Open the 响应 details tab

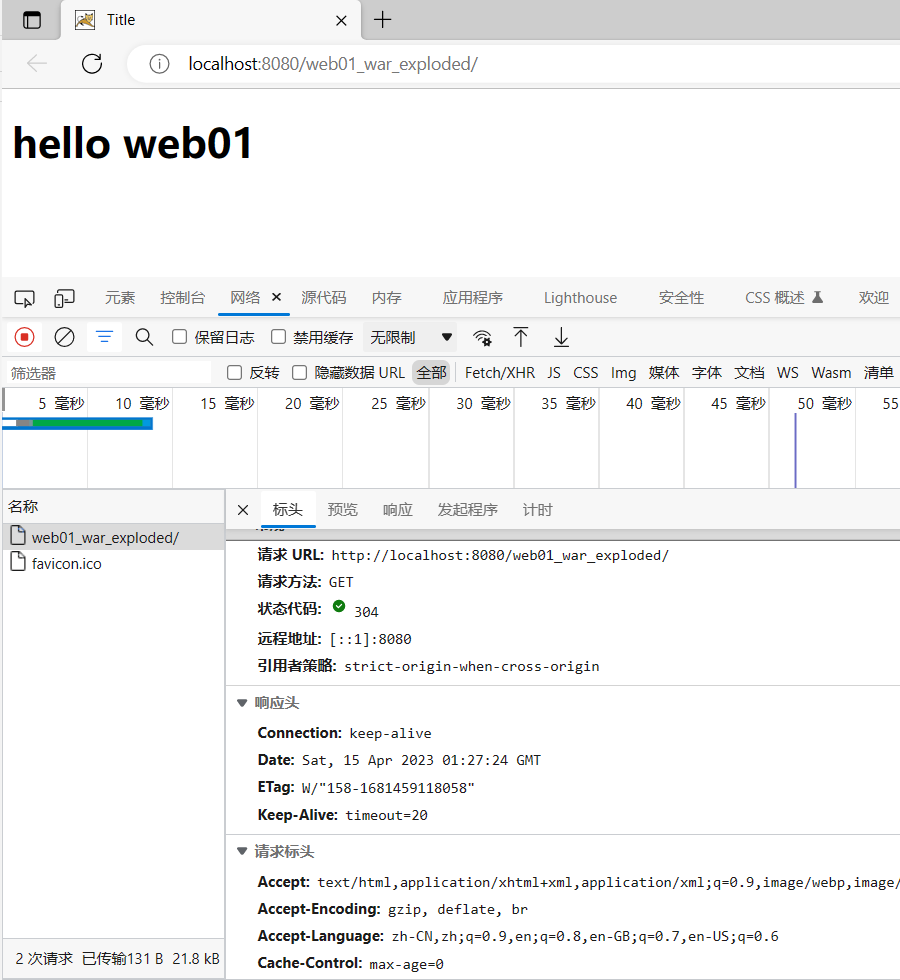(x=397, y=510)
